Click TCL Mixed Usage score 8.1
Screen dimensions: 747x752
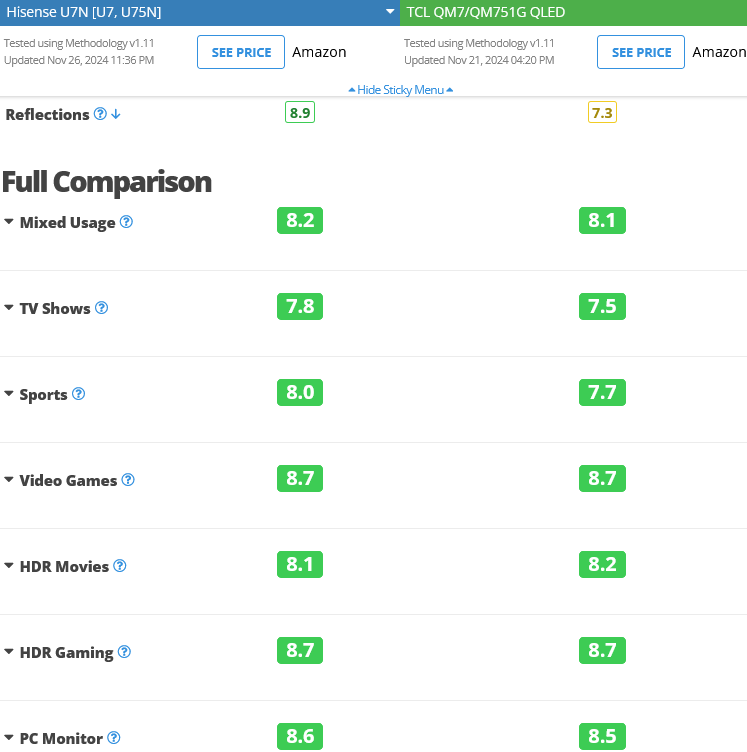tap(602, 221)
